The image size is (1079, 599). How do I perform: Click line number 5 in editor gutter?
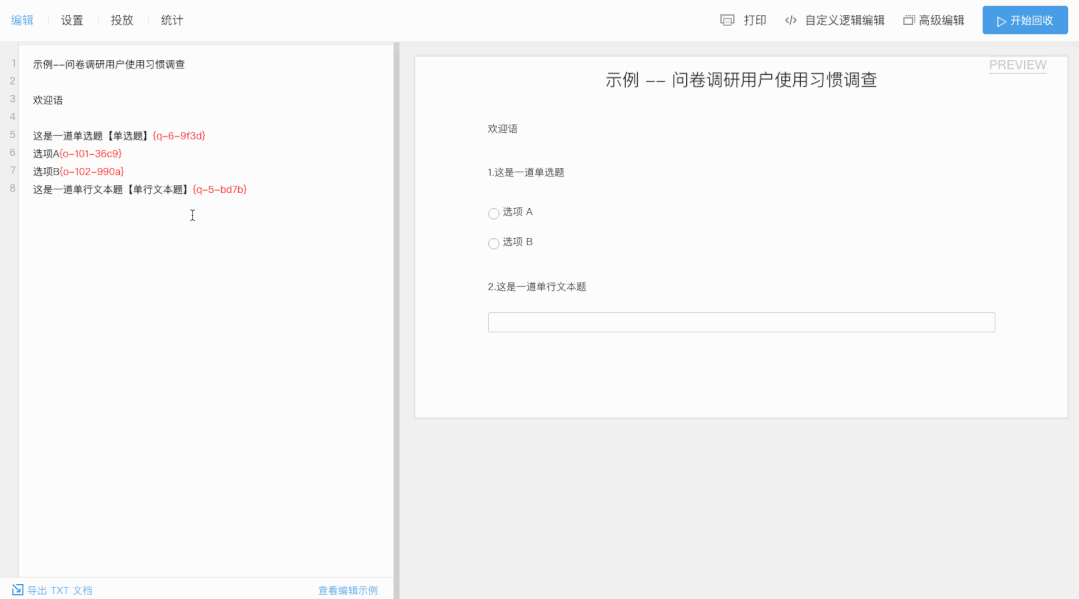12,134
